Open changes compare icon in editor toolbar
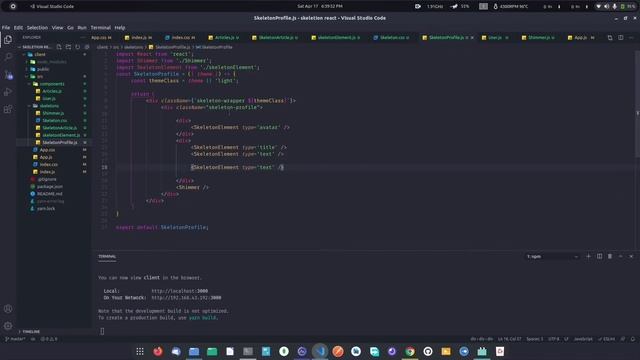Screen dimensions: 640x360 pos(610,38)
